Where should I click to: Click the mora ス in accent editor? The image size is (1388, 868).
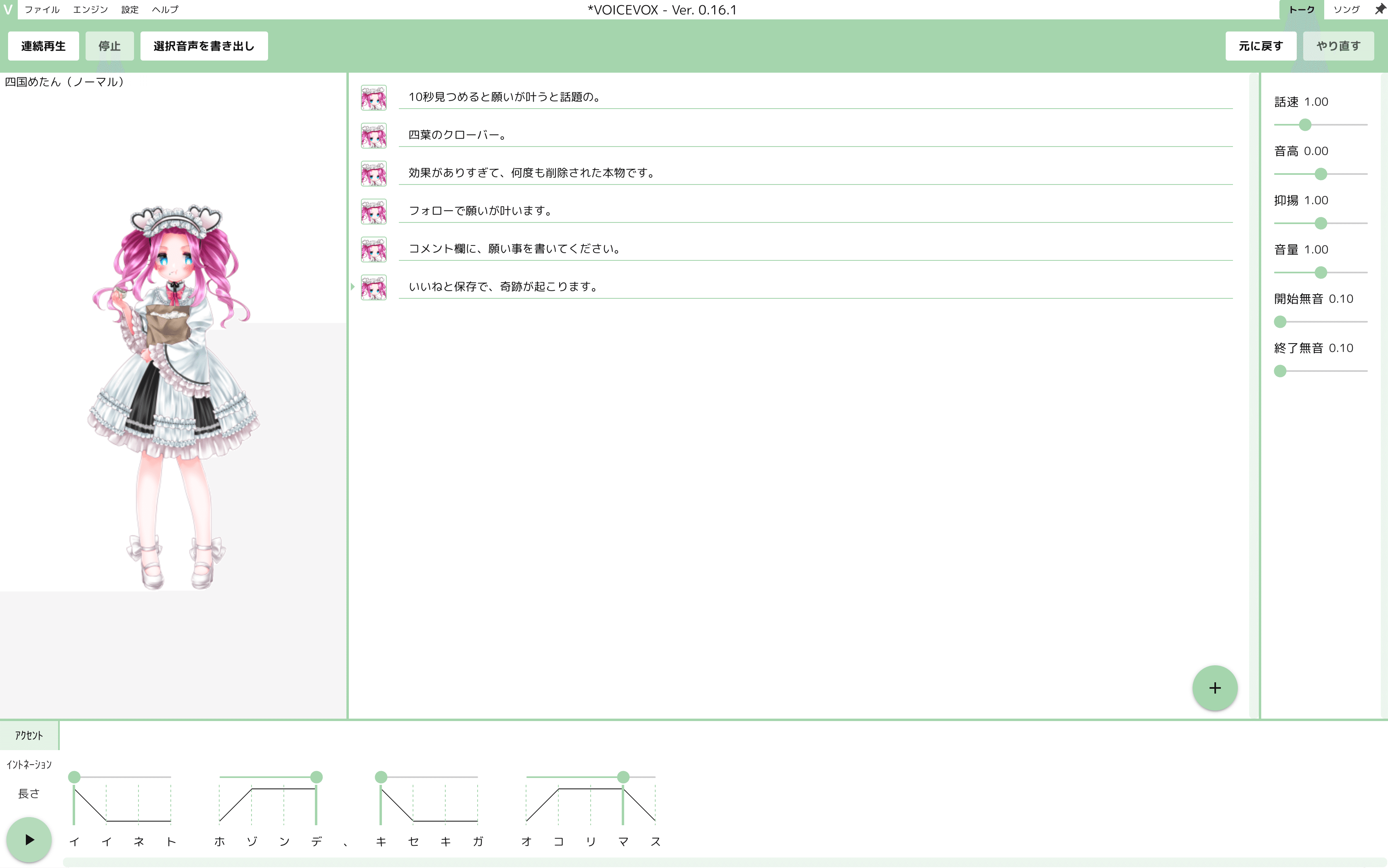[x=656, y=842]
